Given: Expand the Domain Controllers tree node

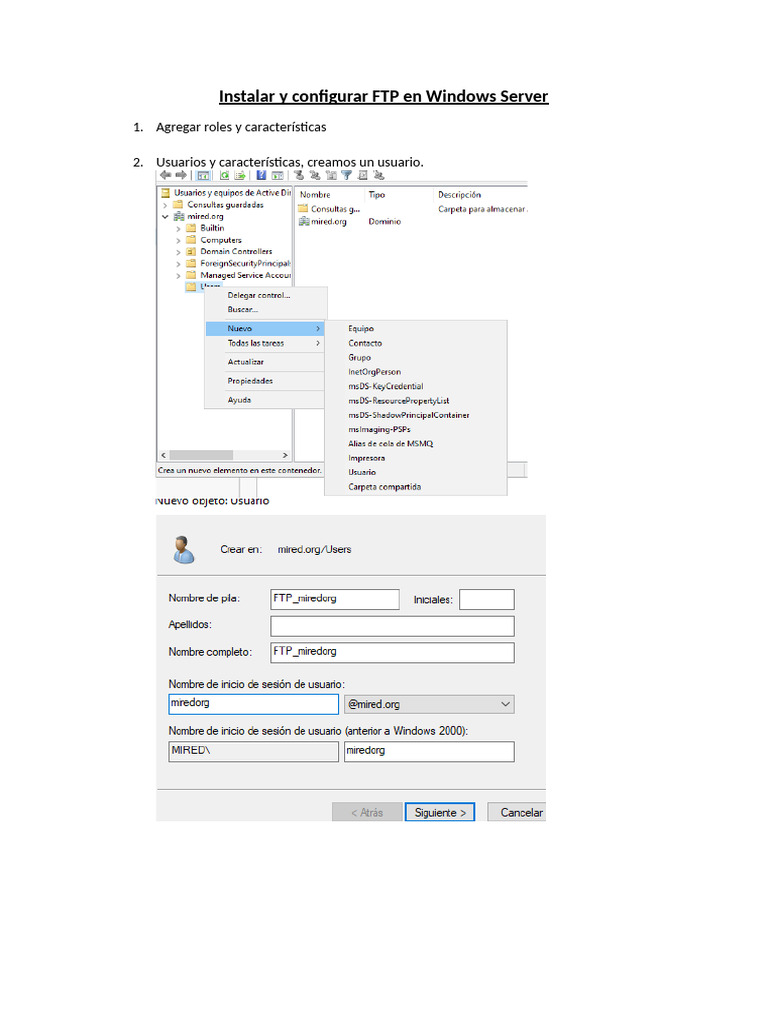Looking at the screenshot, I should (178, 252).
